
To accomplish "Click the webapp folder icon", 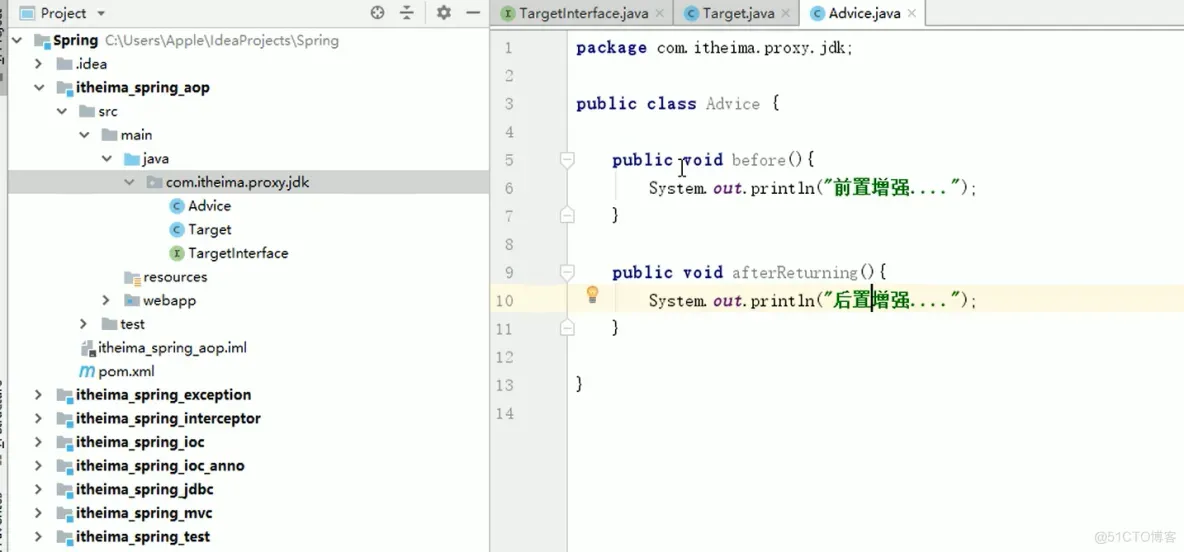I will (132, 301).
